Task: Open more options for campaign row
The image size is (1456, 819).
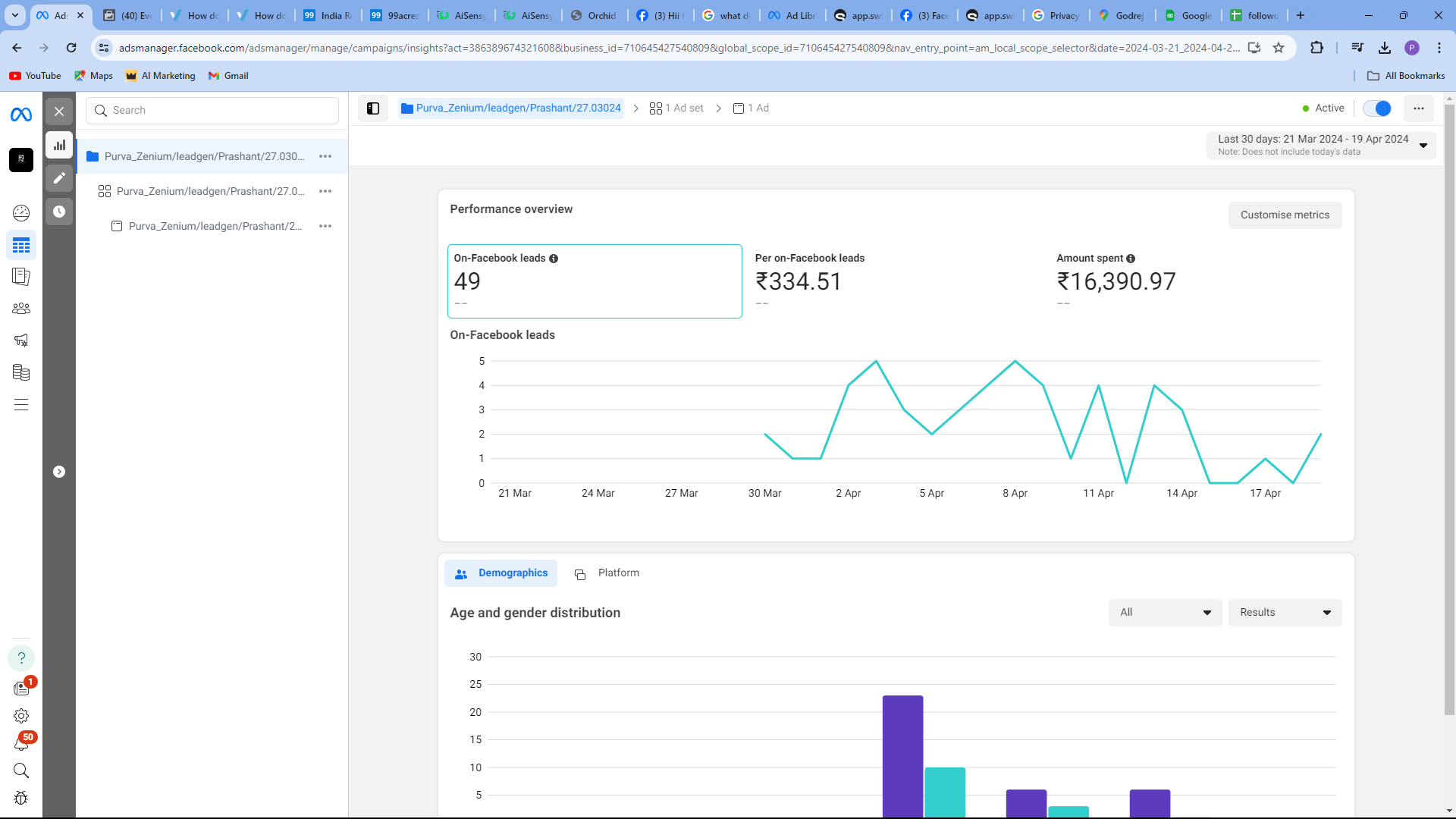Action: coord(325,156)
